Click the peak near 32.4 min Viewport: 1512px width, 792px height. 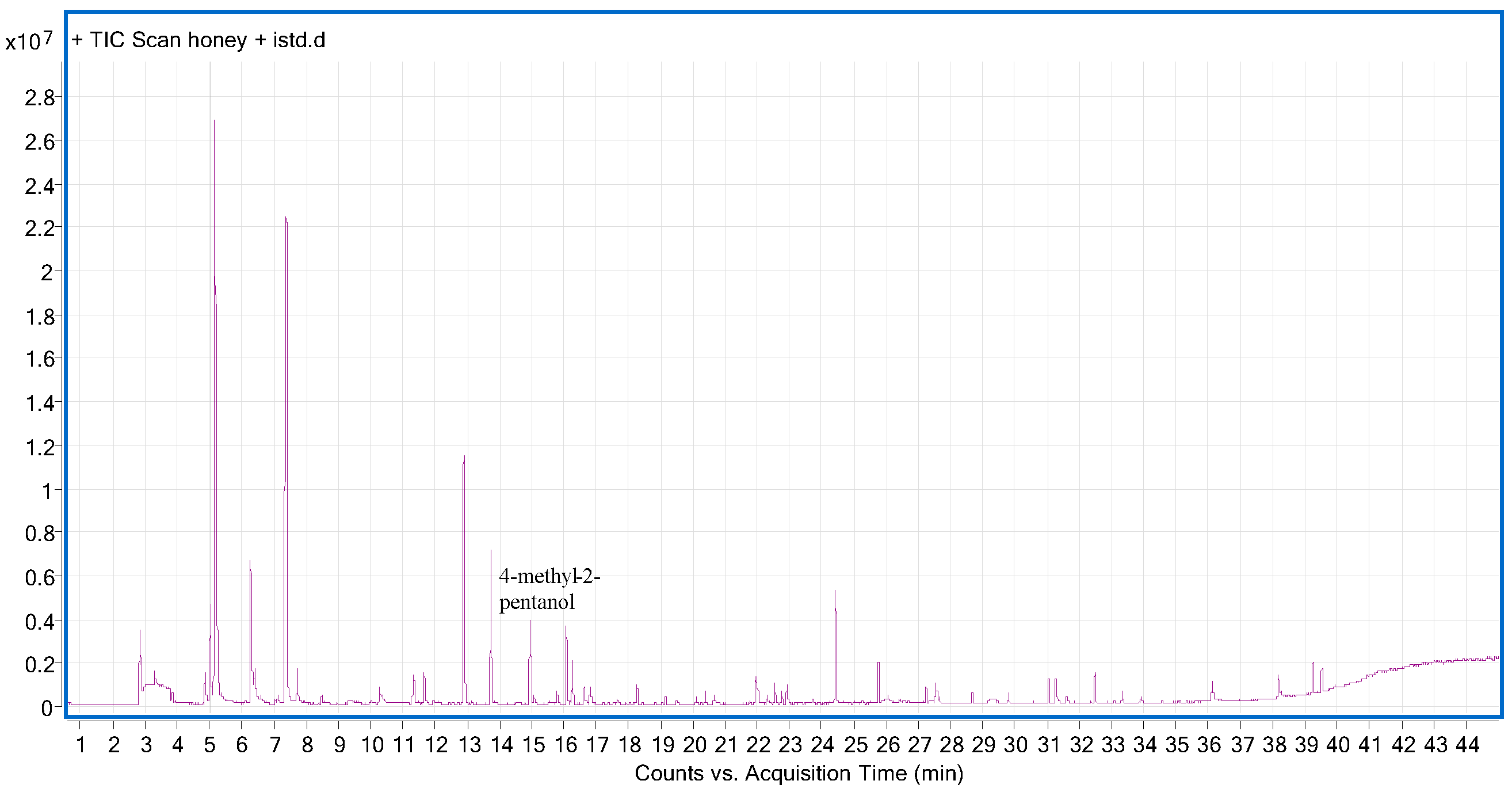tap(1095, 674)
